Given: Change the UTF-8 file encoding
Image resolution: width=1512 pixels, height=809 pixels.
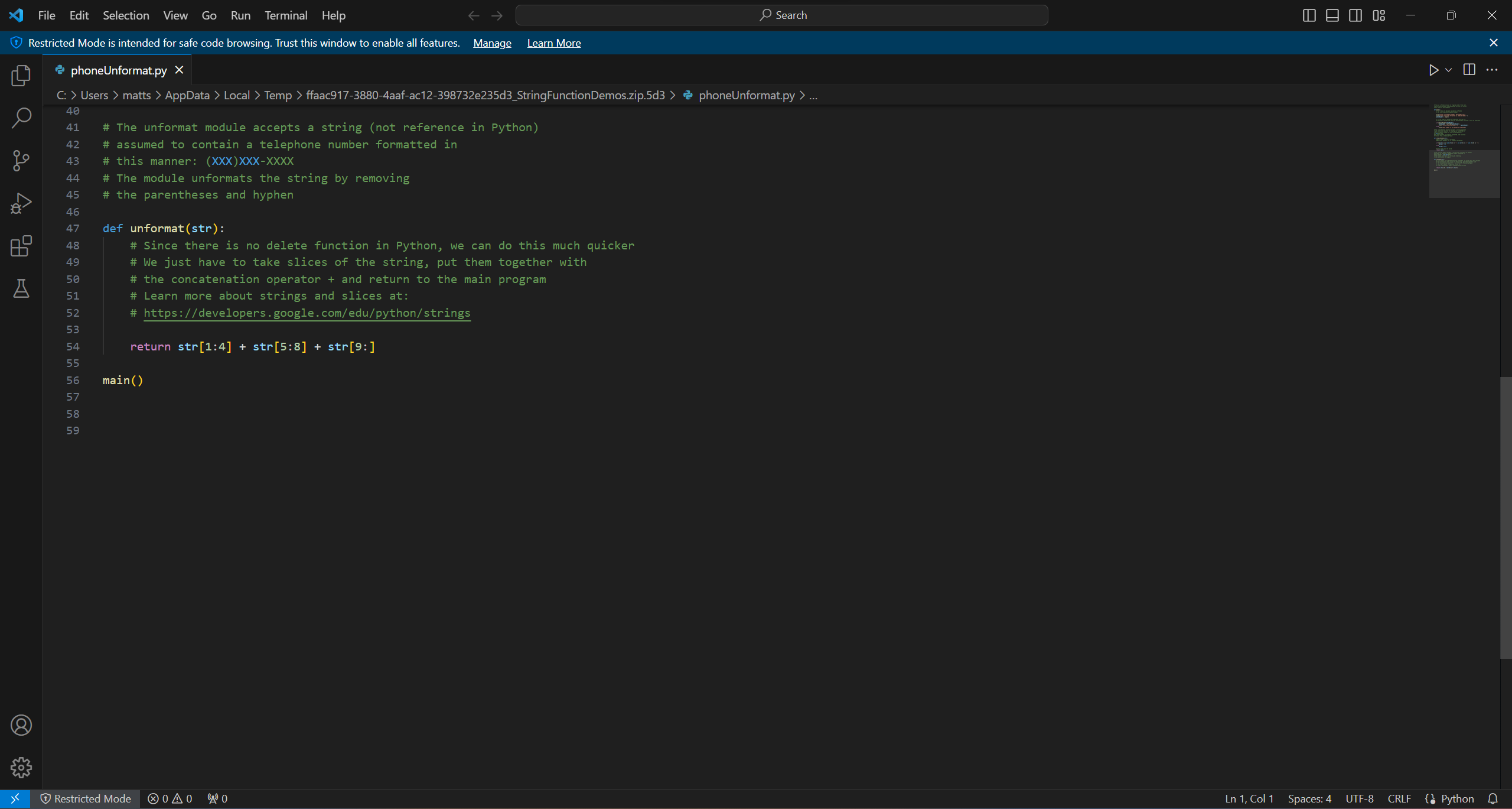Looking at the screenshot, I should point(1360,798).
